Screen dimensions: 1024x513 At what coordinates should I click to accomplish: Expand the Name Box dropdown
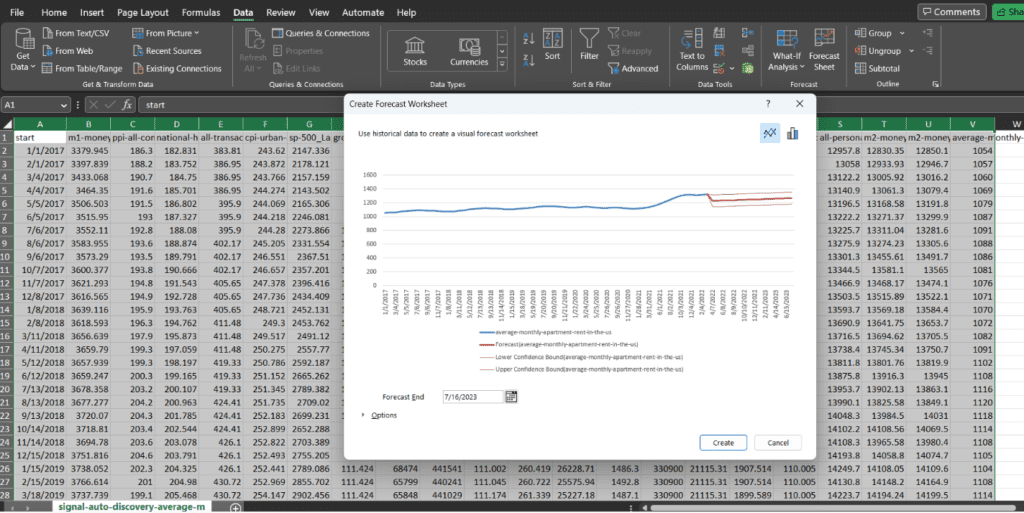63,104
